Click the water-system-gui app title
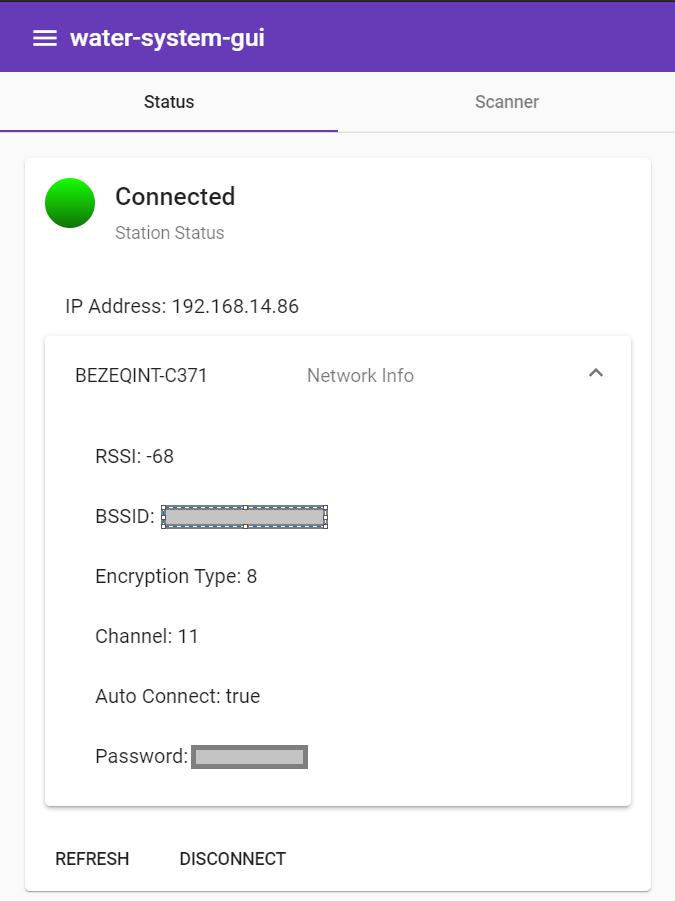Image resolution: width=675 pixels, height=901 pixels. point(167,38)
